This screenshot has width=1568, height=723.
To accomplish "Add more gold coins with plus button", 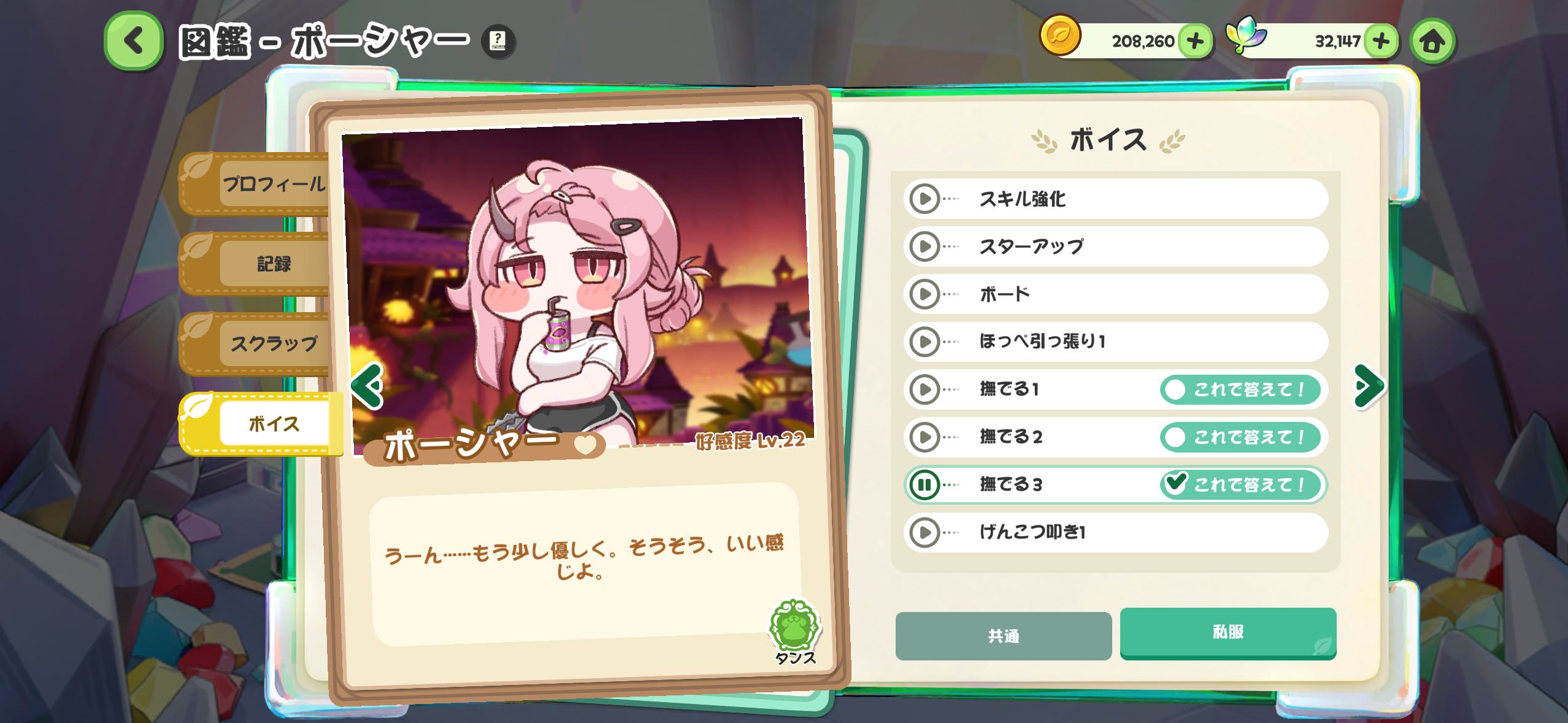I will [1195, 41].
